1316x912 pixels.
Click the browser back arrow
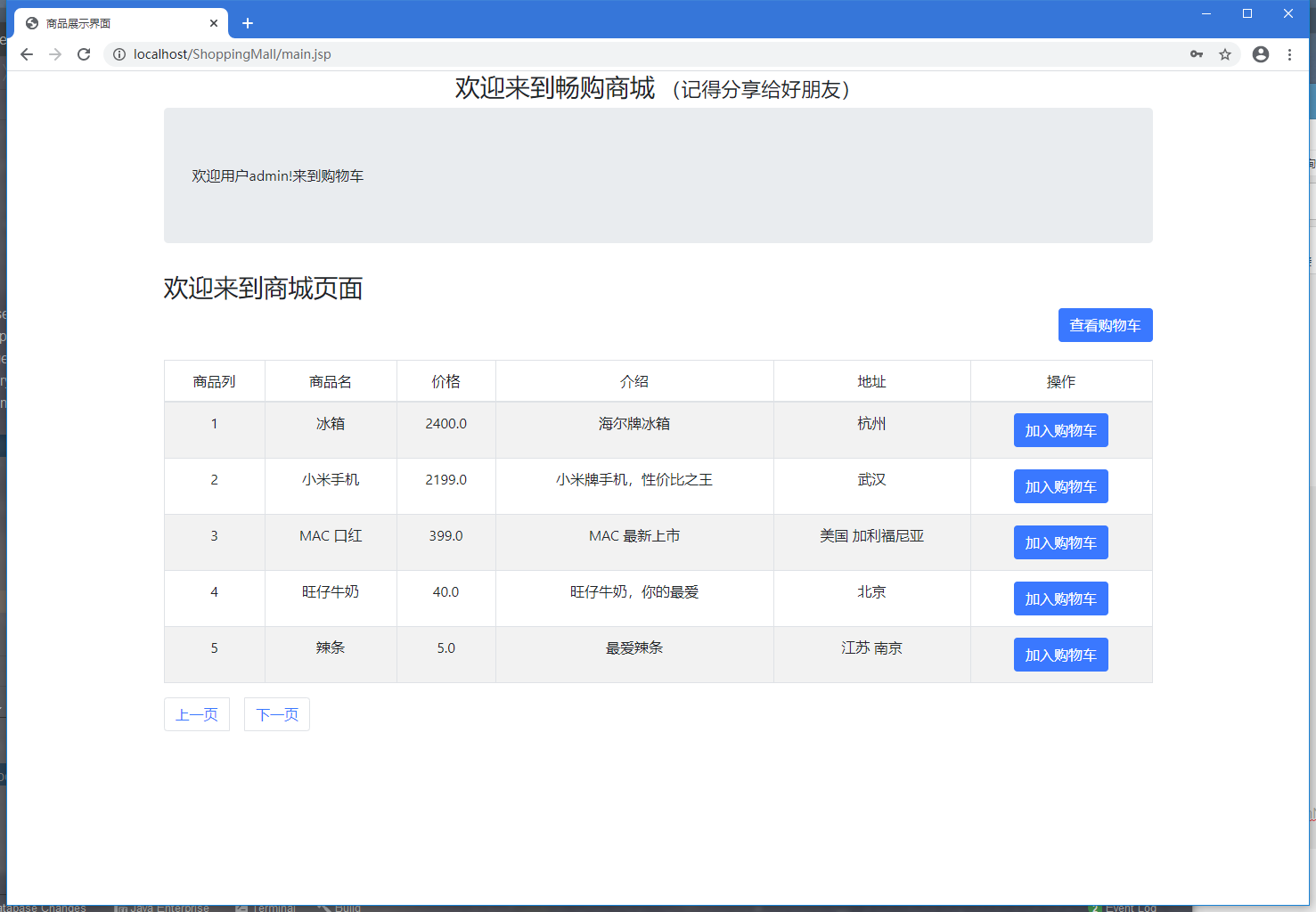[27, 54]
